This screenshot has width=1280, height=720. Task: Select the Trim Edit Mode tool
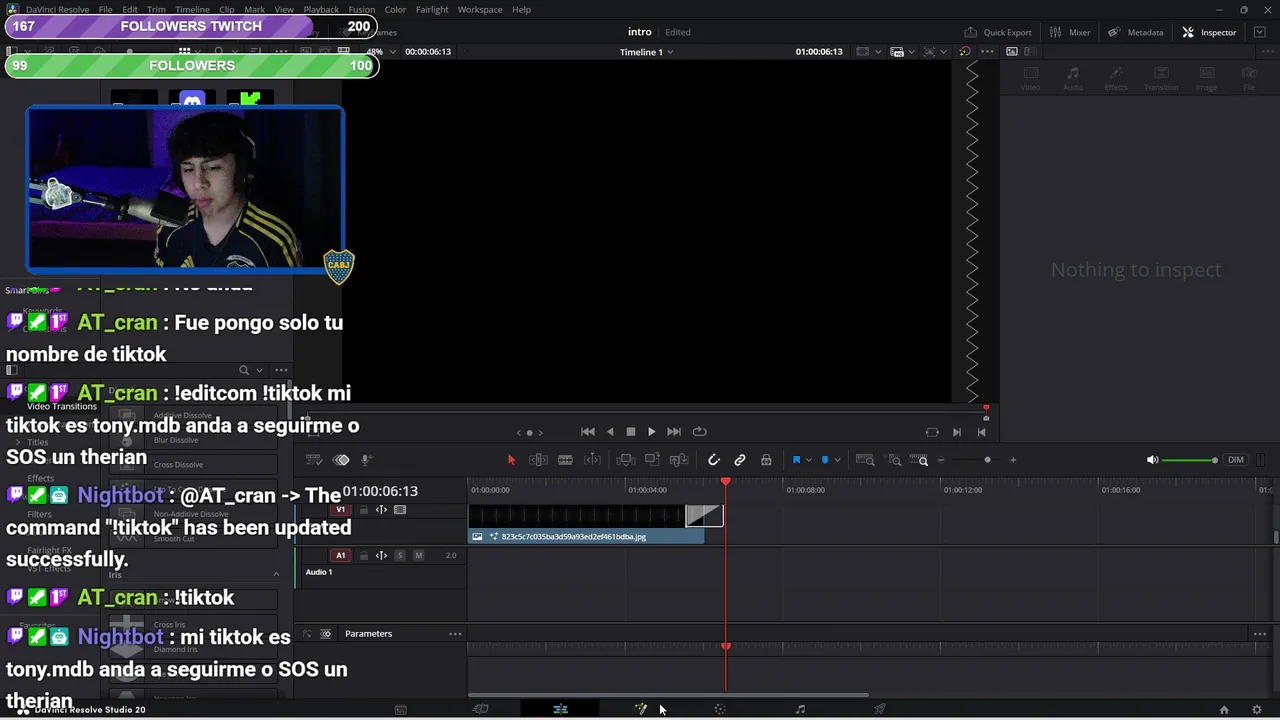(538, 460)
